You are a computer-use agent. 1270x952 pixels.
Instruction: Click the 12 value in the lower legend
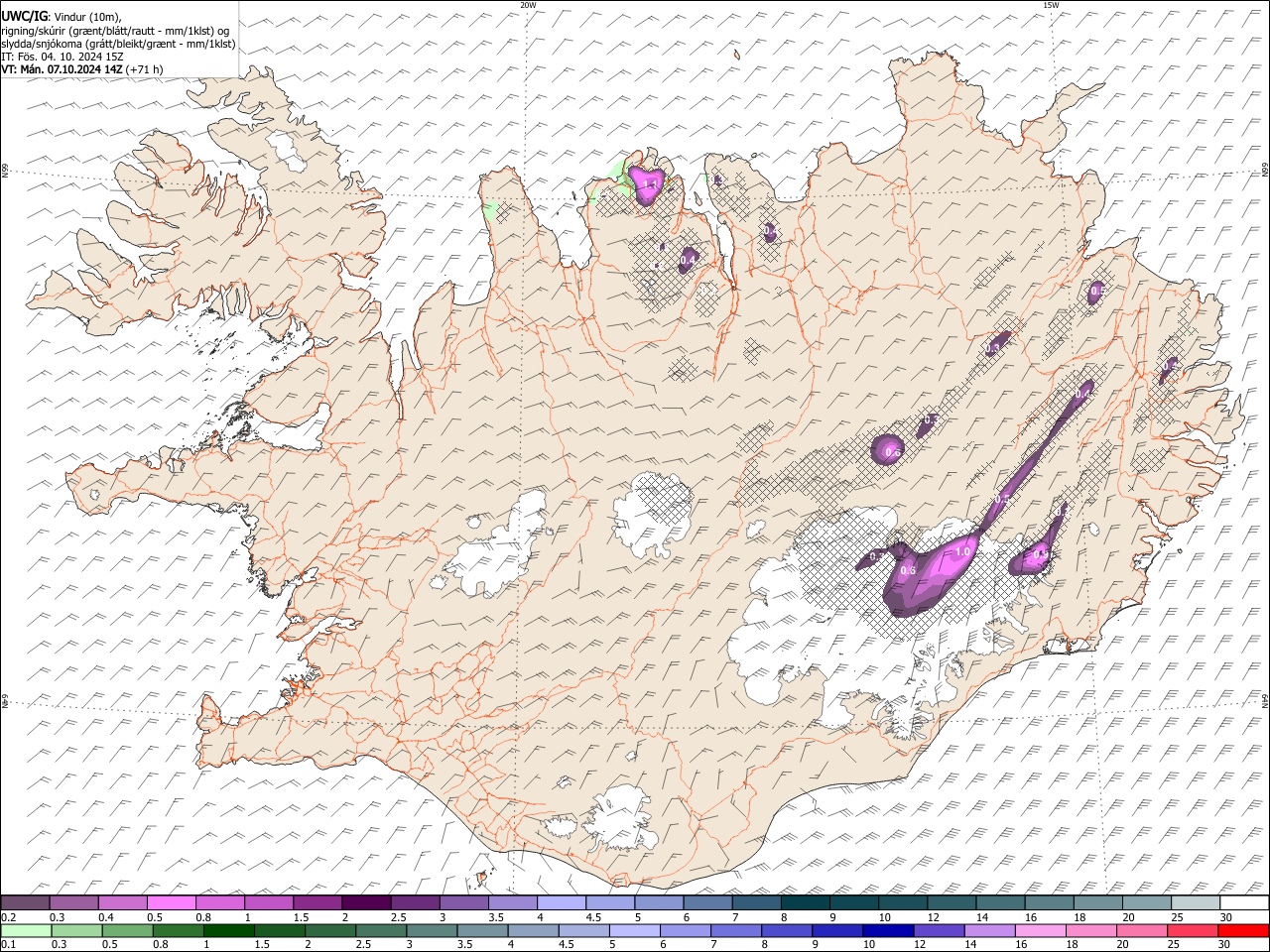click(920, 944)
